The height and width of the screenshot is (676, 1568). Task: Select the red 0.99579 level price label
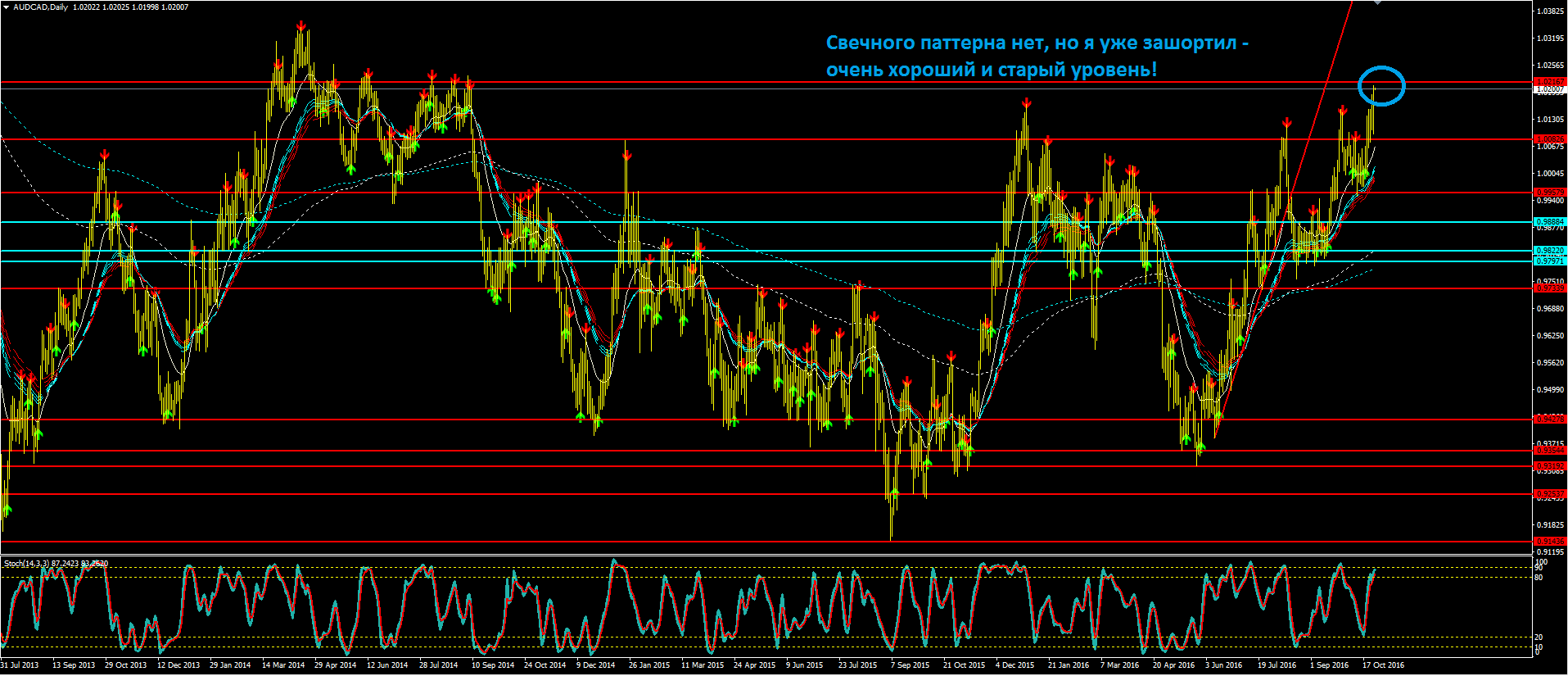tap(1550, 193)
